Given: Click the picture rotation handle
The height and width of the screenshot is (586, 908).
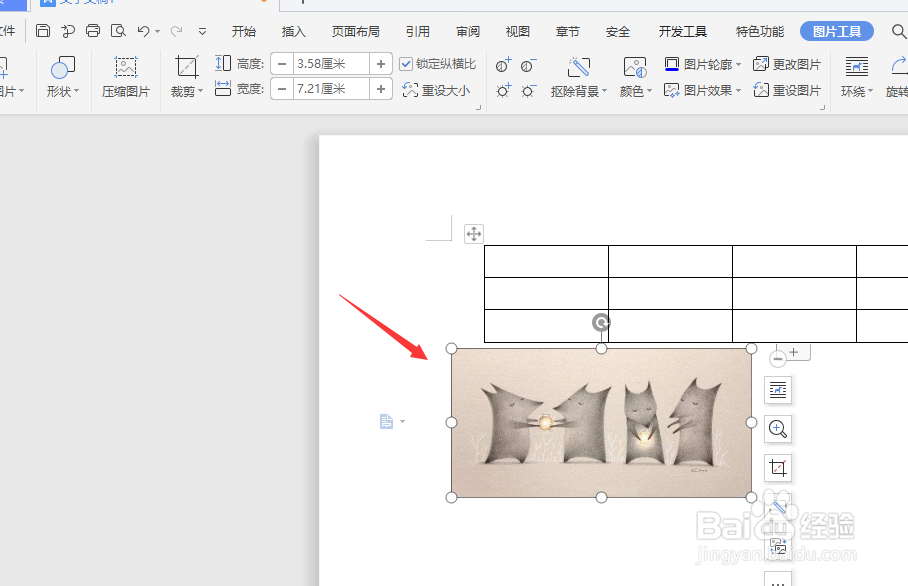Looking at the screenshot, I should (x=601, y=322).
